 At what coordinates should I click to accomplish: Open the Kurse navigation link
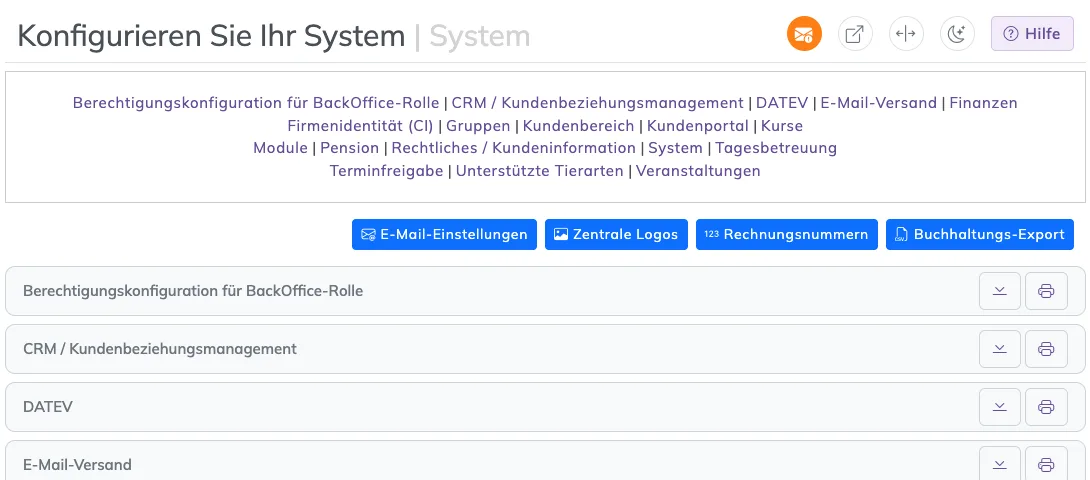point(782,126)
